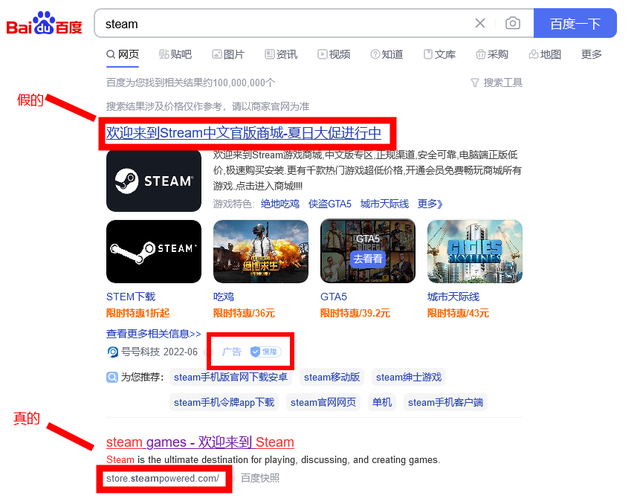Open steam games - 欢迎来到 Steam result
The height and width of the screenshot is (498, 640).
[200, 442]
